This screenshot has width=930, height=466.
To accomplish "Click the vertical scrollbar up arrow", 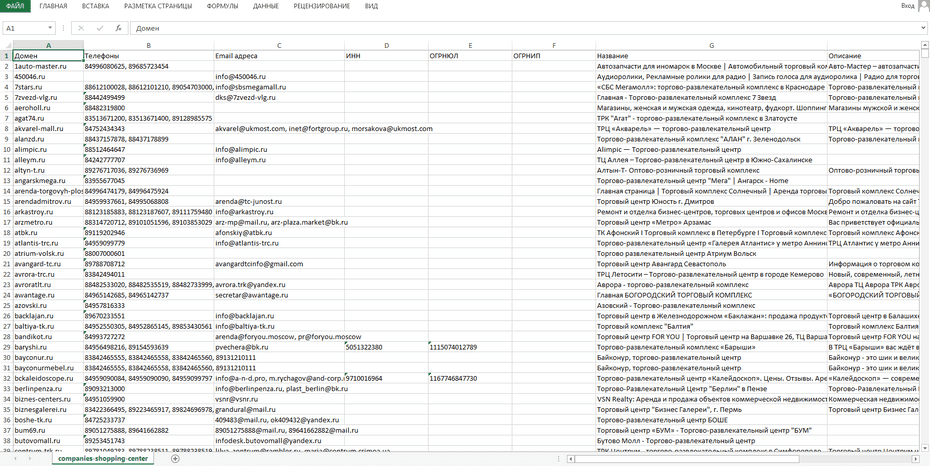I will pyautogui.click(x=924, y=46).
